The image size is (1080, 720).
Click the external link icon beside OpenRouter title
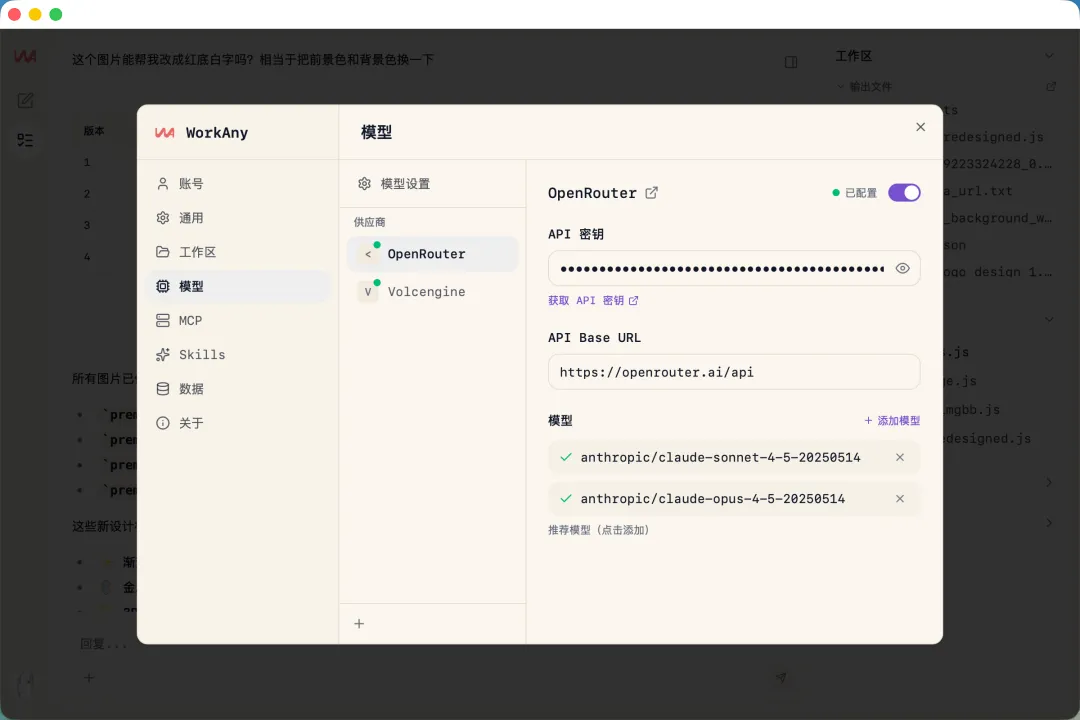click(652, 193)
